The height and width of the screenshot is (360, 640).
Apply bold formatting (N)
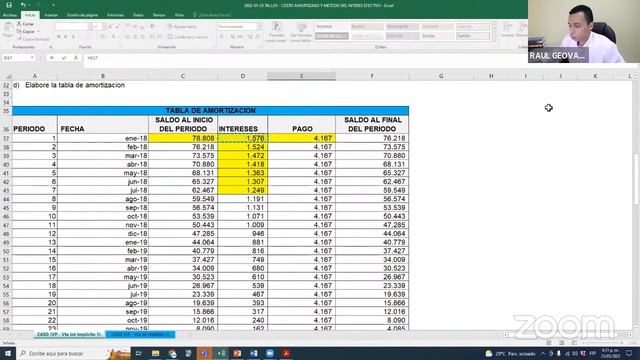(58, 37)
